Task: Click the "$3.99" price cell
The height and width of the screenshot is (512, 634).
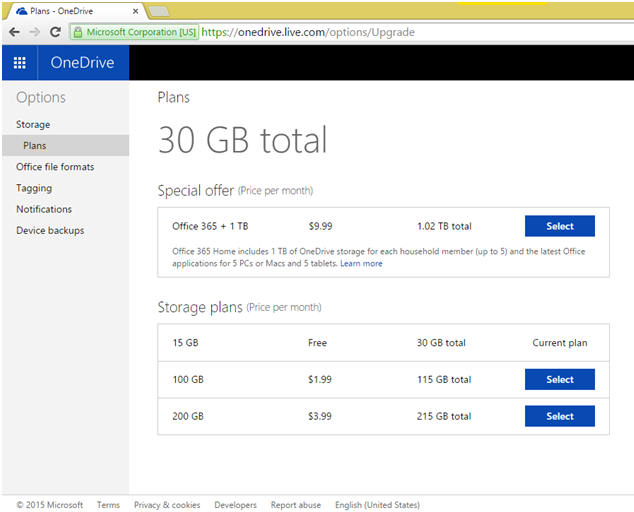Action: click(x=319, y=416)
